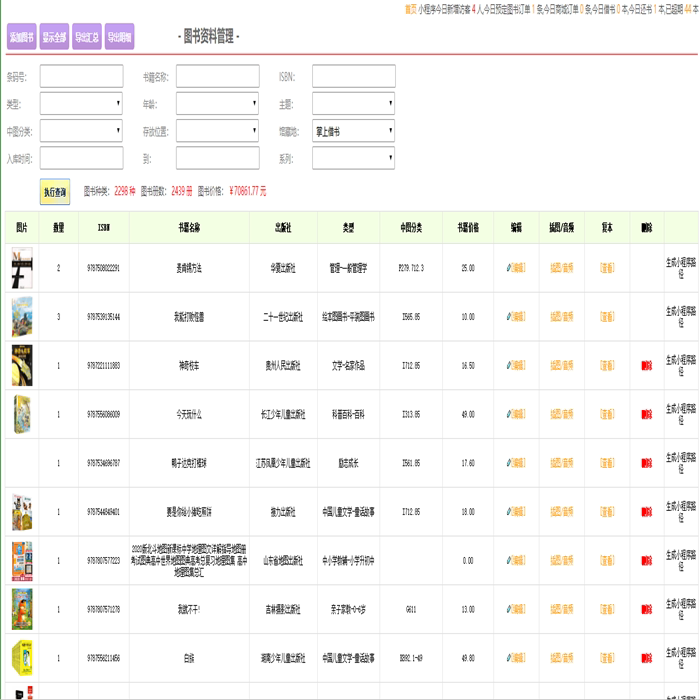Click the 添加图书 button

pos(21,37)
